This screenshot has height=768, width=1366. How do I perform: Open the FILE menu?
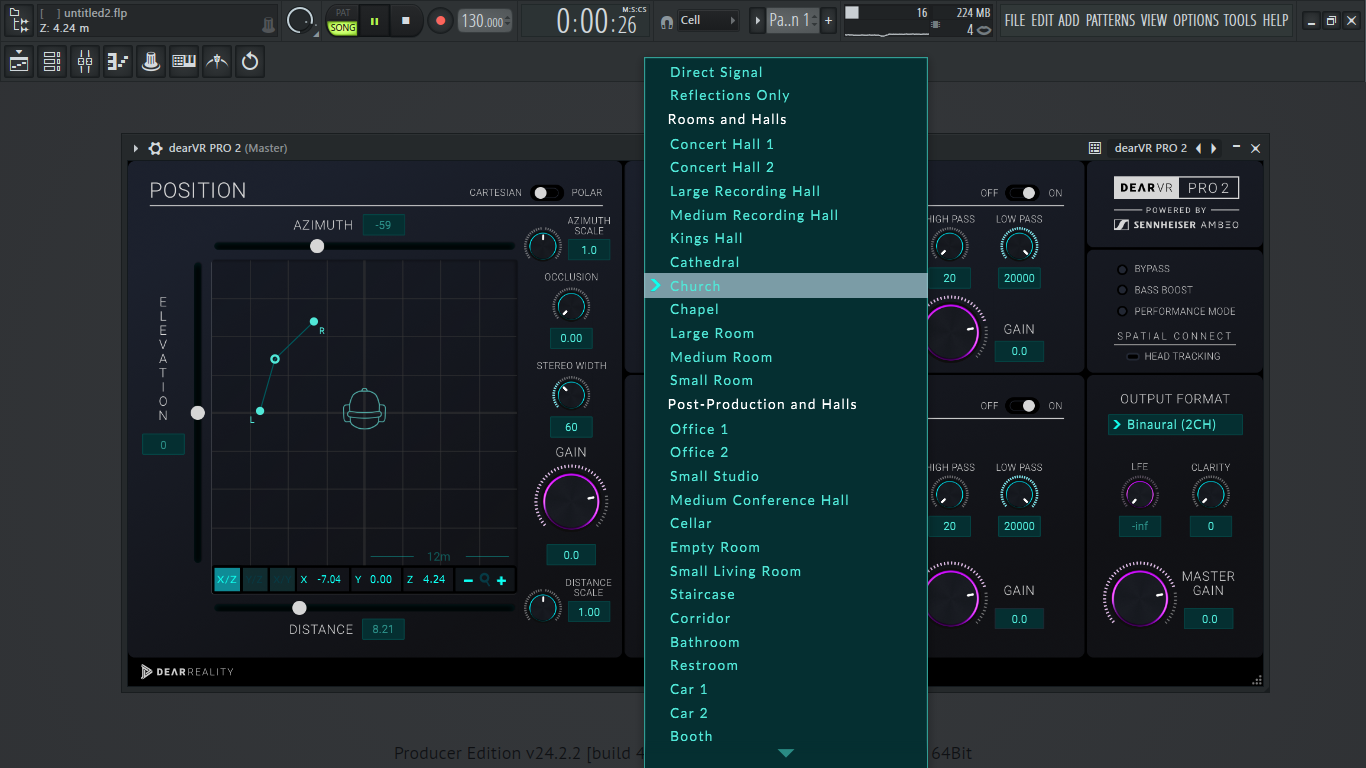click(1015, 20)
